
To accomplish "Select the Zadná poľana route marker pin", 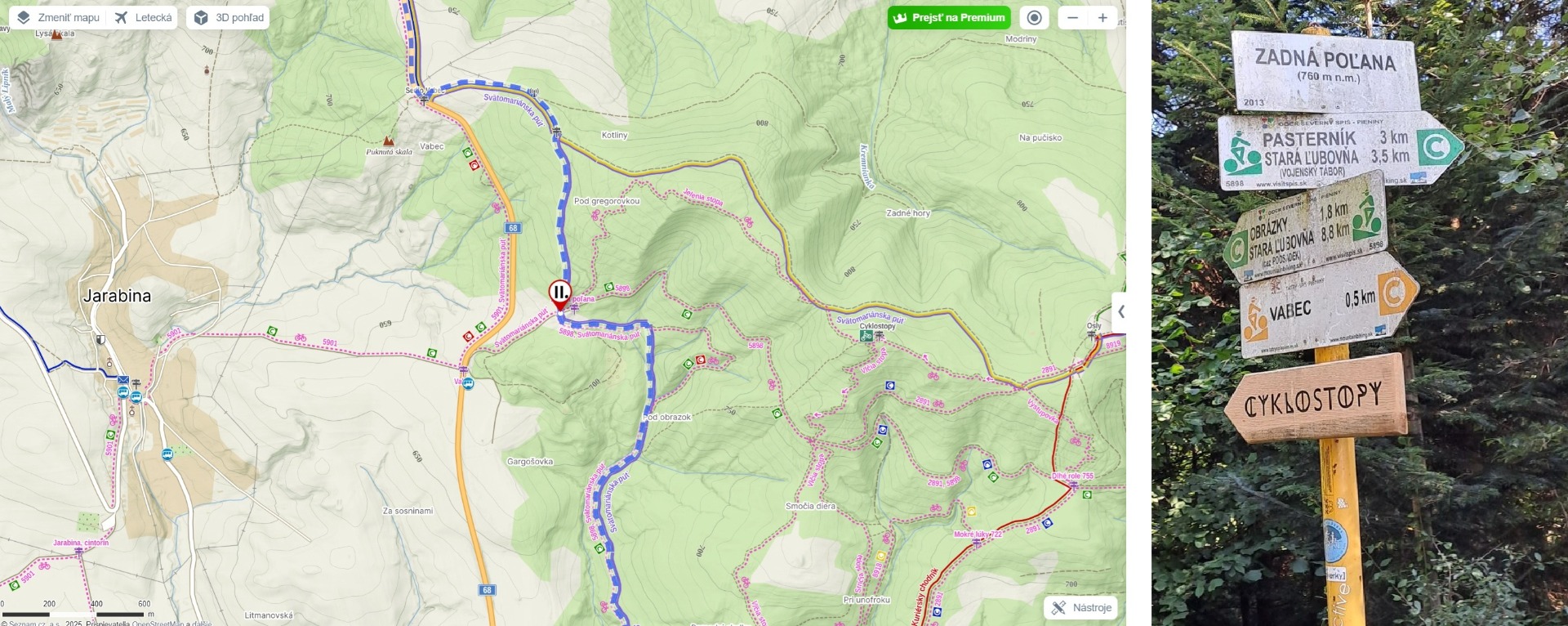I will pyautogui.click(x=559, y=294).
